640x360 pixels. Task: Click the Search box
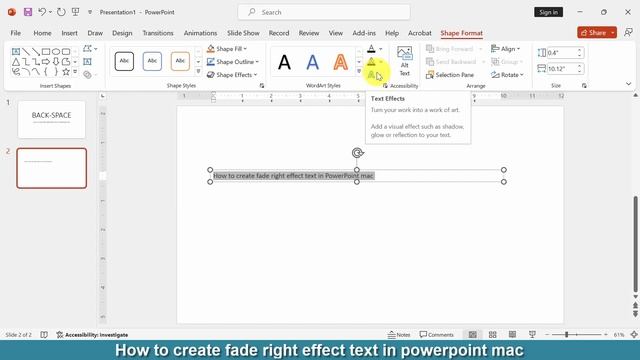324,12
